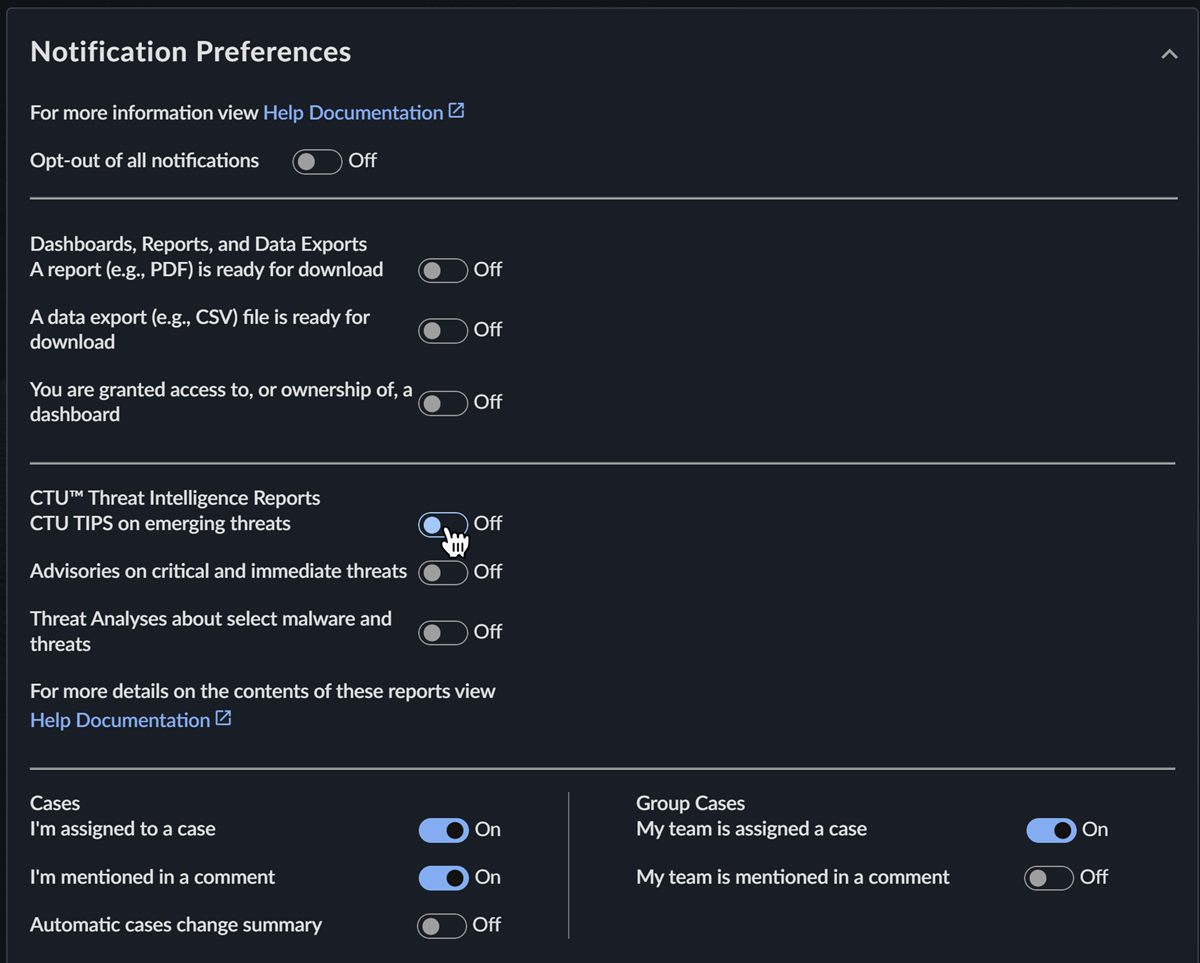This screenshot has width=1200, height=963.
Task: Toggle Opt-out of all notifications switch
Action: 317,161
